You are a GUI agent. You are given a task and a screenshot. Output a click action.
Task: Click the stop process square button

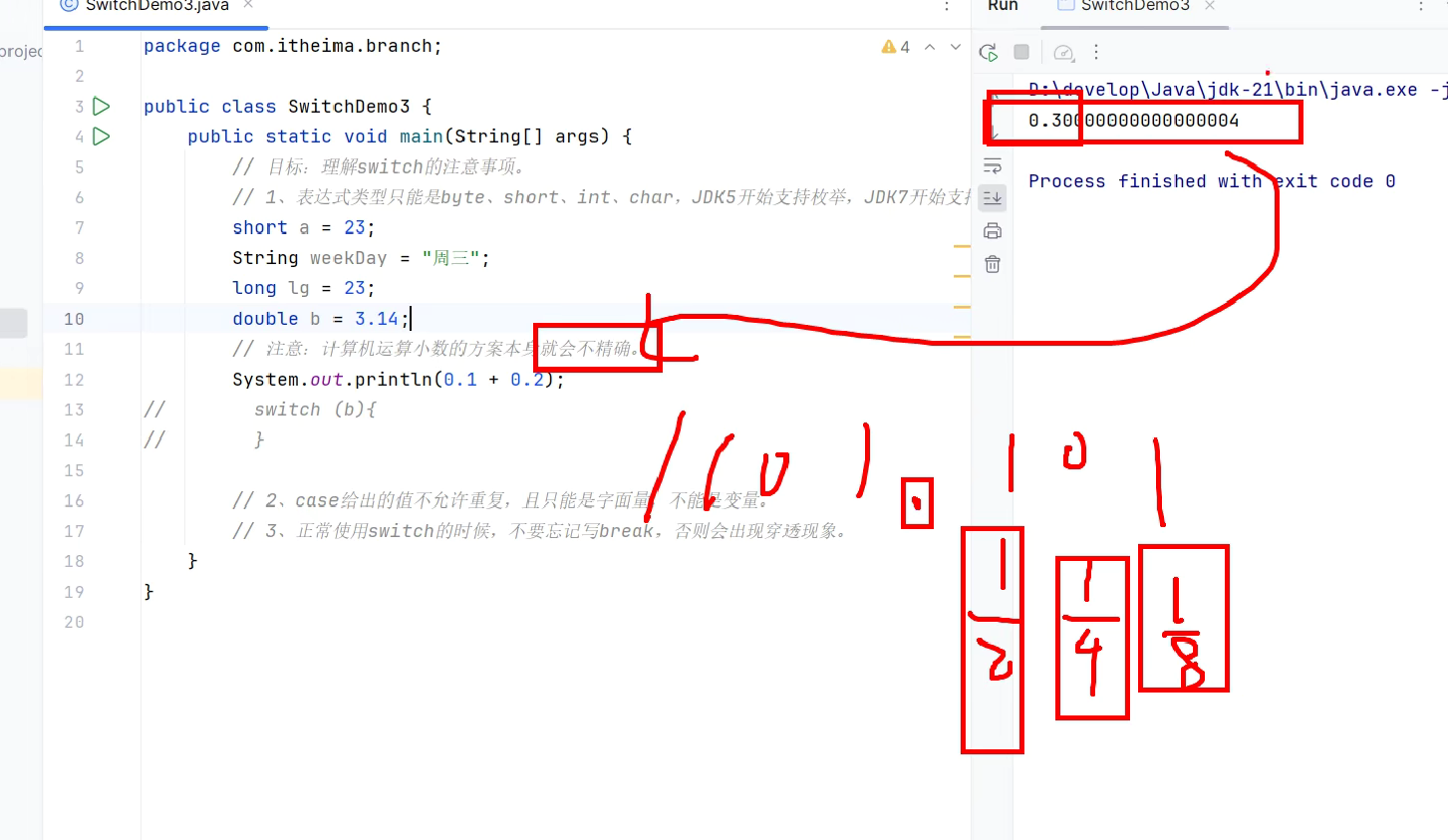click(1021, 52)
